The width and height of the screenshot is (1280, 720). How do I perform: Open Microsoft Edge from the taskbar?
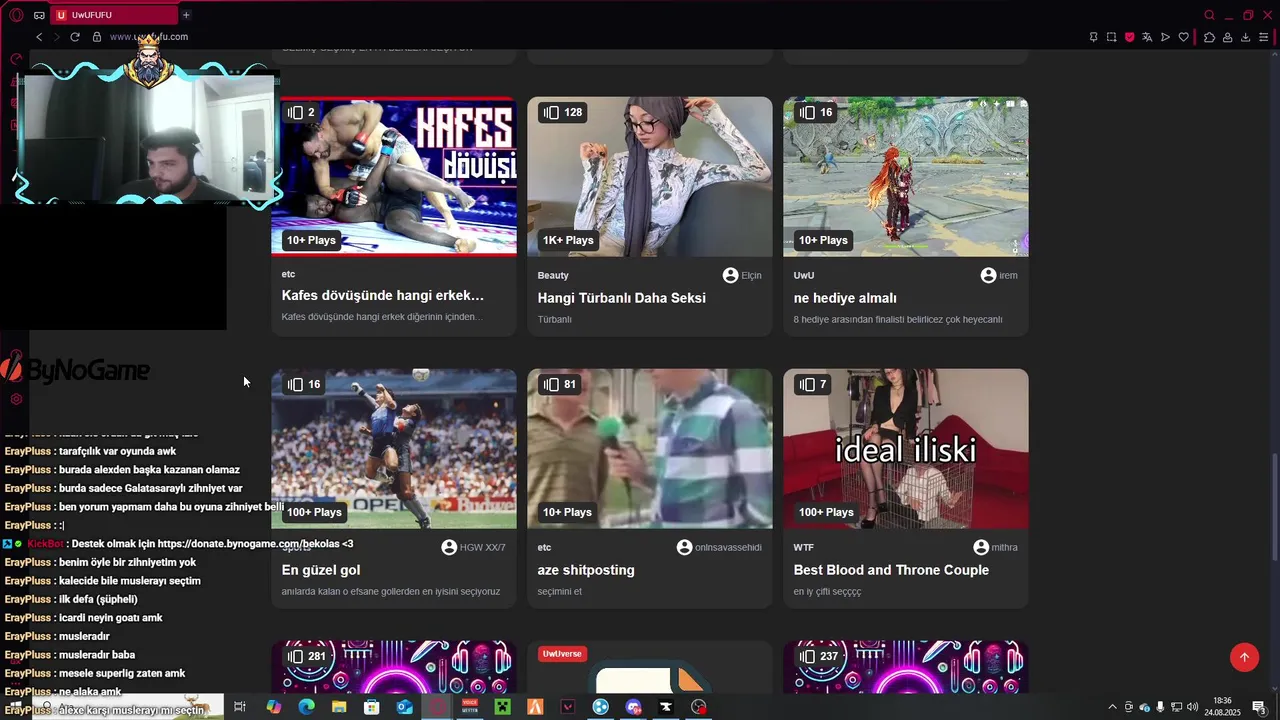[306, 707]
